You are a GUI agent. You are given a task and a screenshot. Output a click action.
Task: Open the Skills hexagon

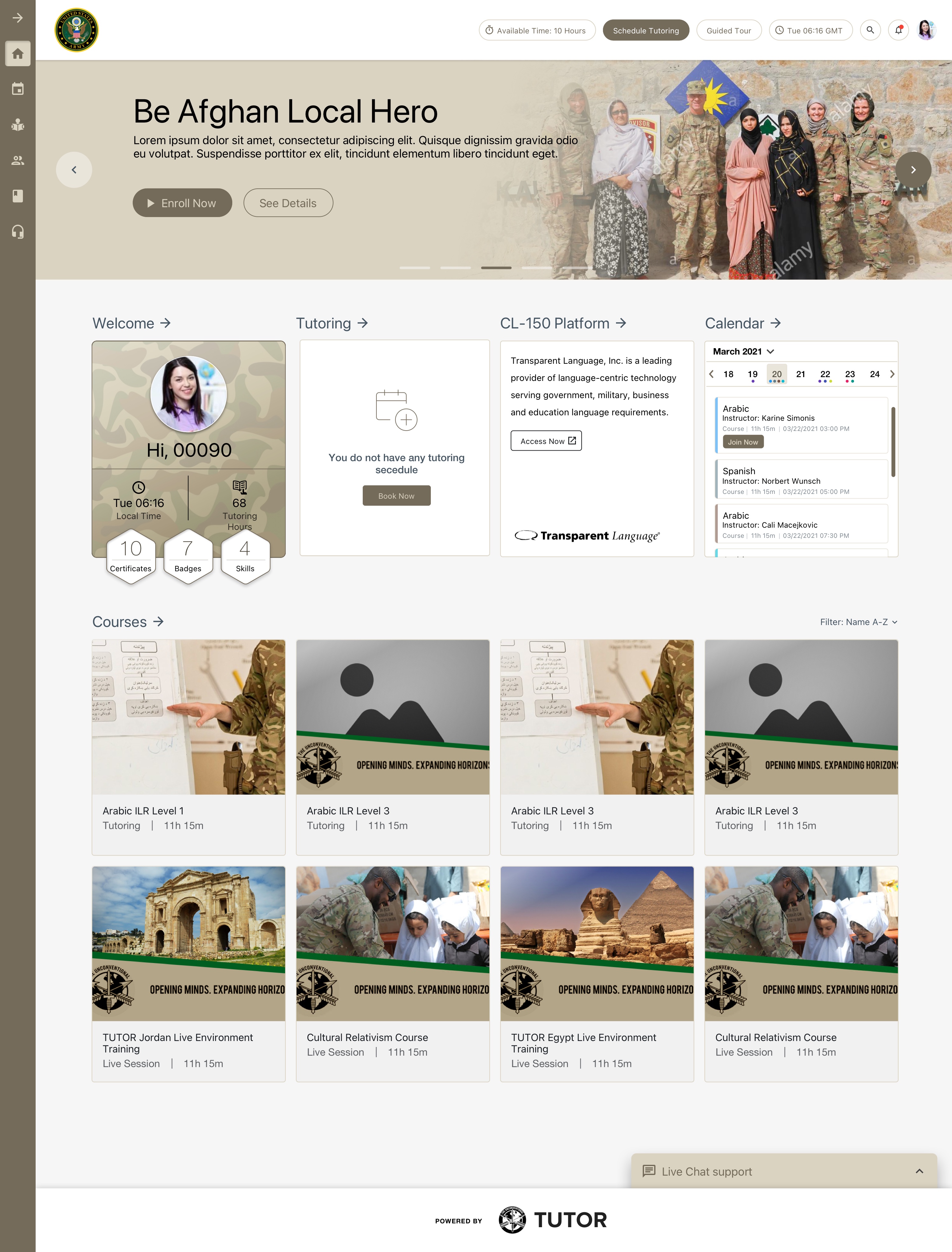pos(245,557)
